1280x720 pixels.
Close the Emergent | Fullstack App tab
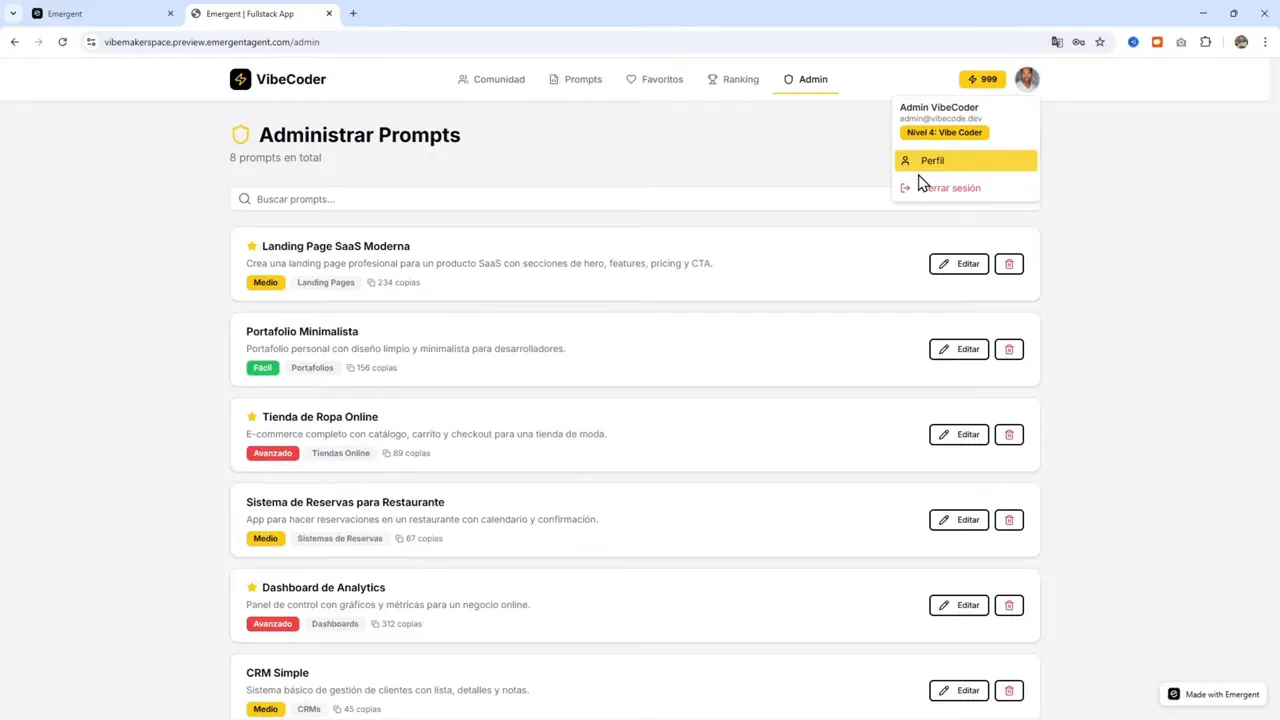(330, 14)
